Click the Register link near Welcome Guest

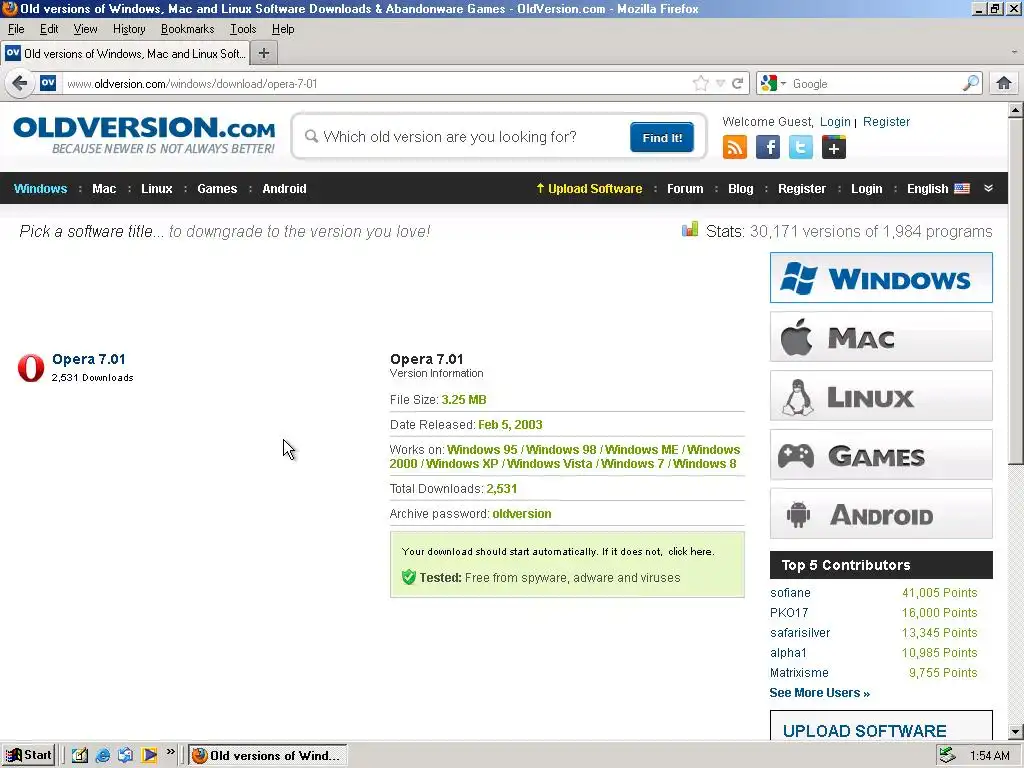pos(886,121)
